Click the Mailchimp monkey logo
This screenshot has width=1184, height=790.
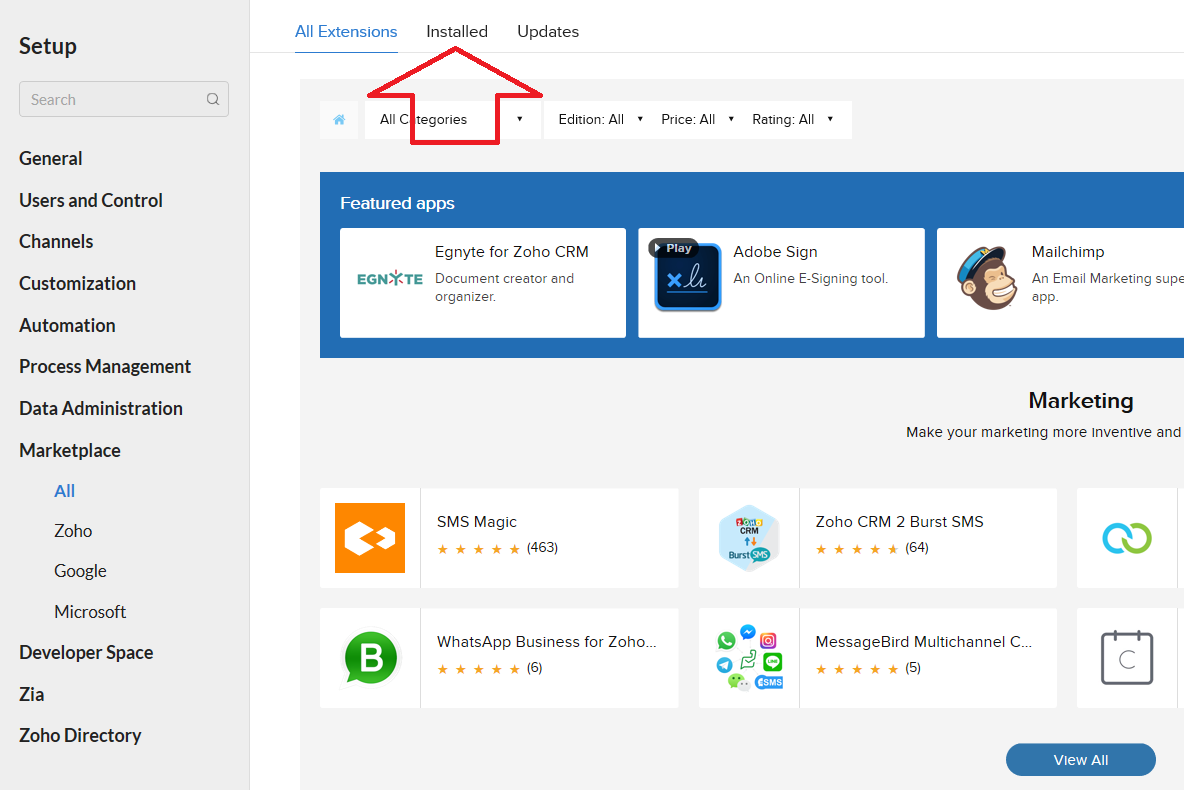(x=986, y=278)
